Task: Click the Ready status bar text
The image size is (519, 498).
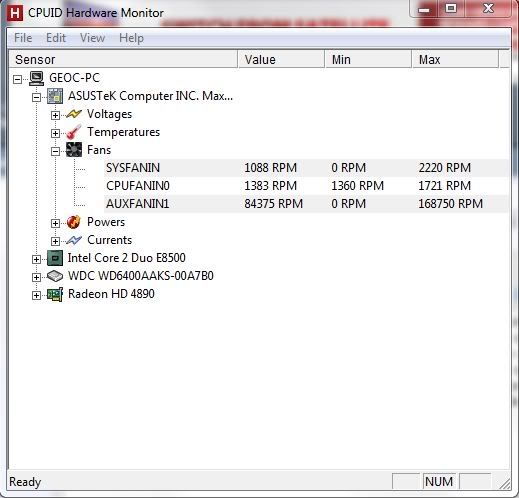Action: [25, 482]
